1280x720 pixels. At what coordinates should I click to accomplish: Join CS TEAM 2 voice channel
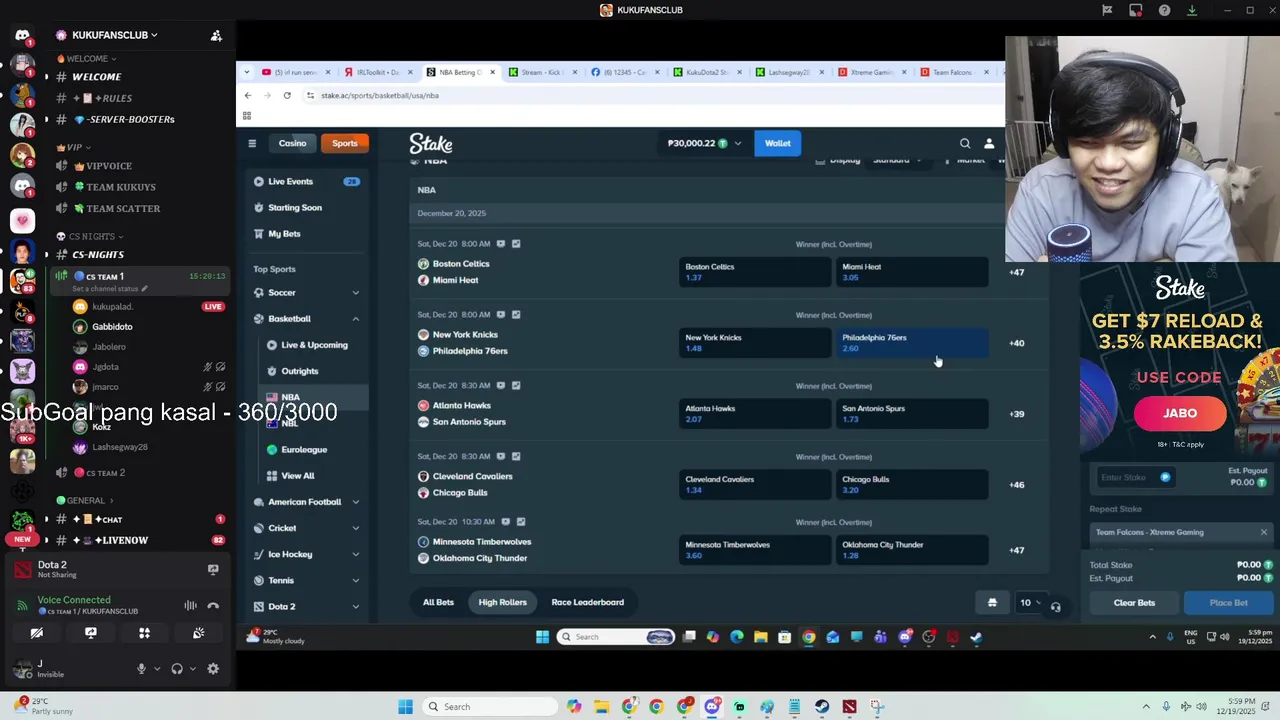pos(105,473)
